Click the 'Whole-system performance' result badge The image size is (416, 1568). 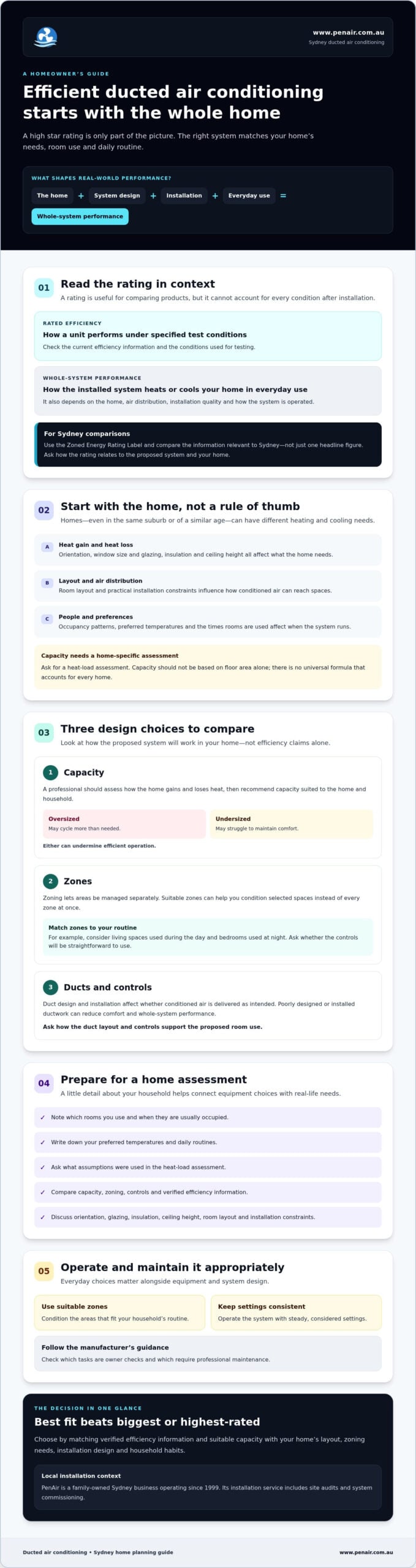(80, 216)
